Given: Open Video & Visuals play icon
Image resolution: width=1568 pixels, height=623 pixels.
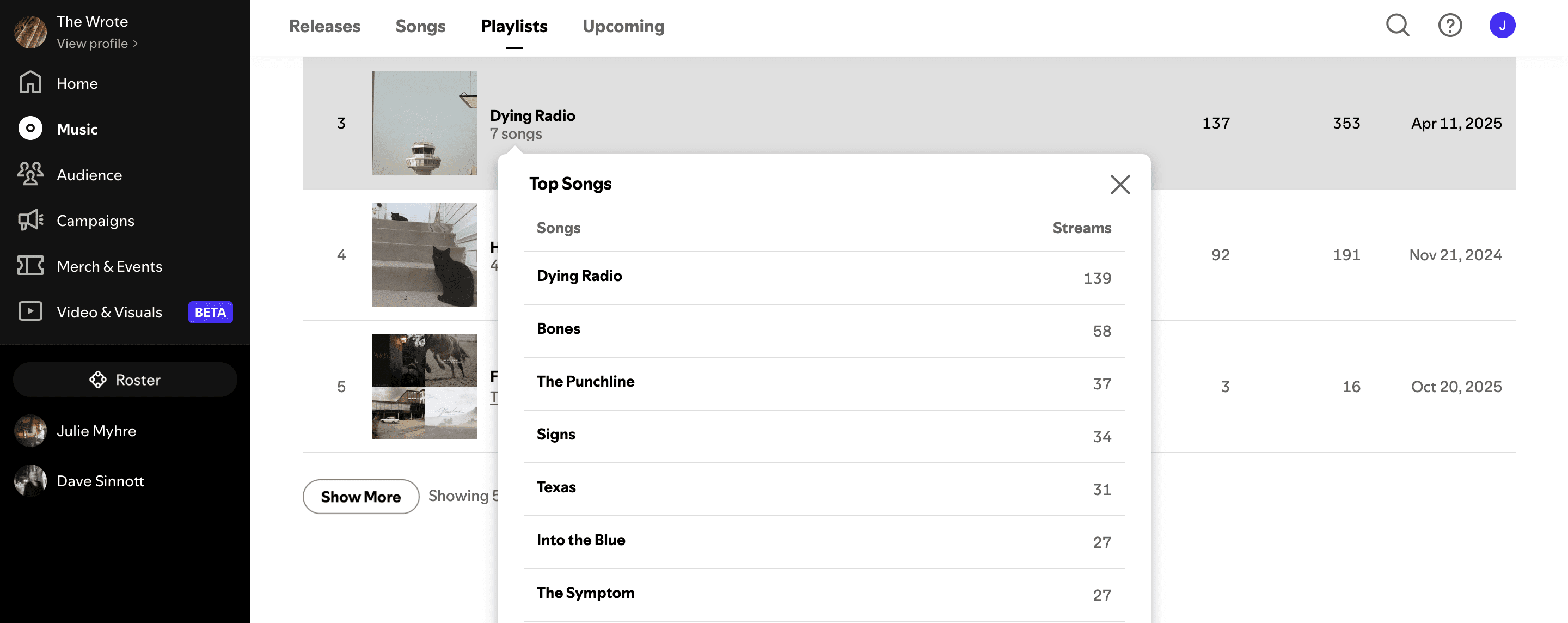Looking at the screenshot, I should tap(30, 311).
